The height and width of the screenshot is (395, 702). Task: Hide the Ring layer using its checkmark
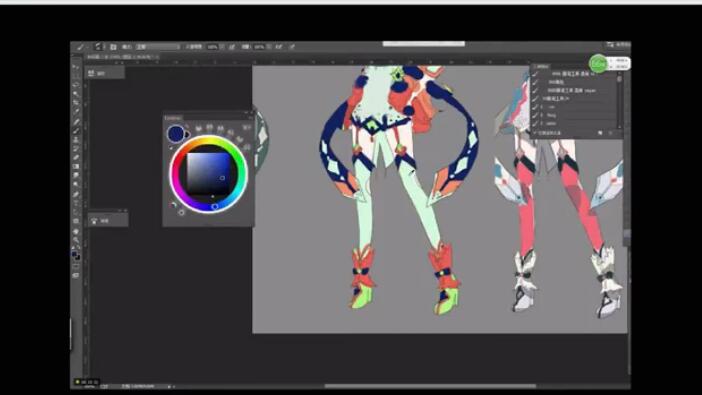535,115
